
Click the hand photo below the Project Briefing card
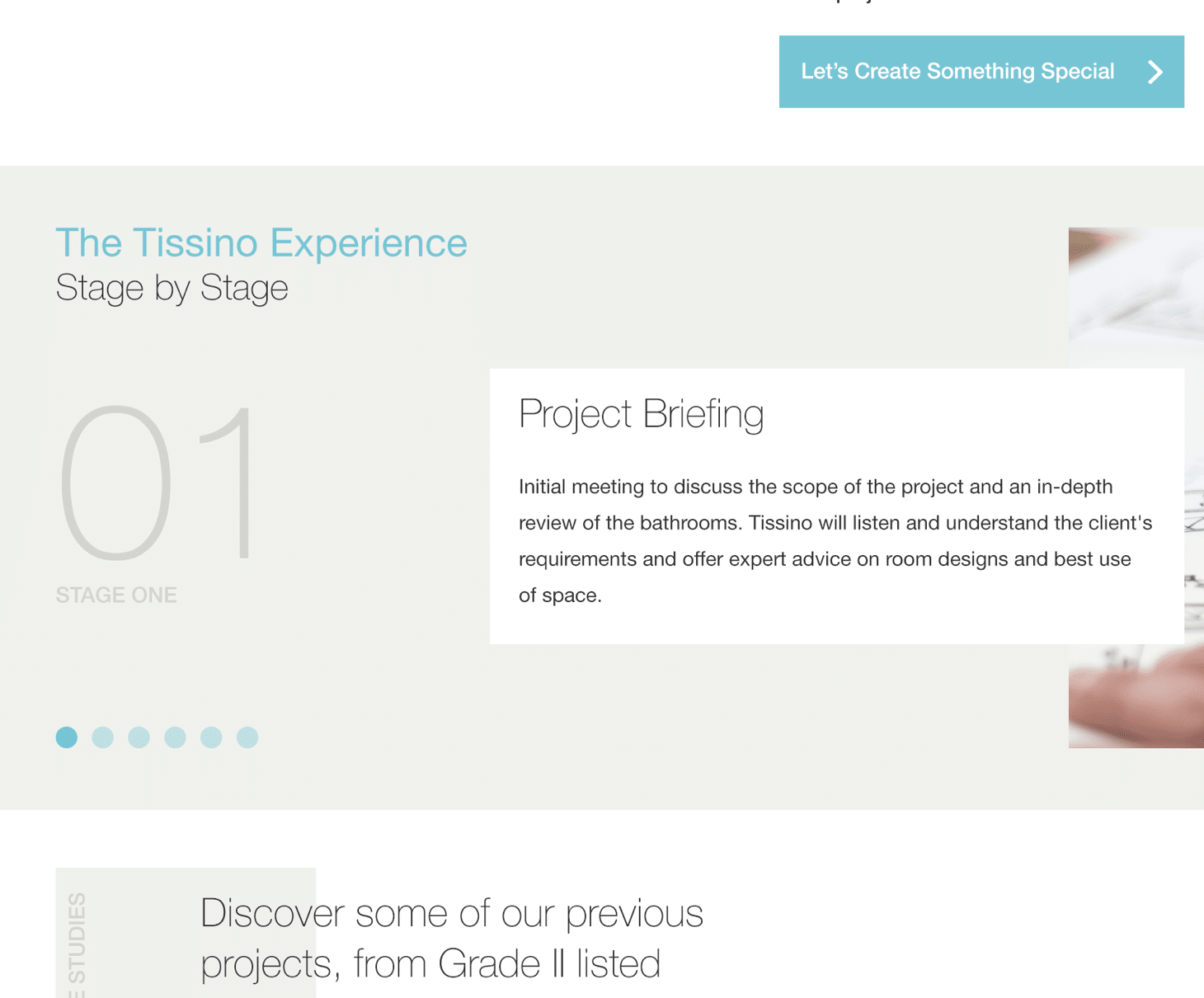(1136, 697)
